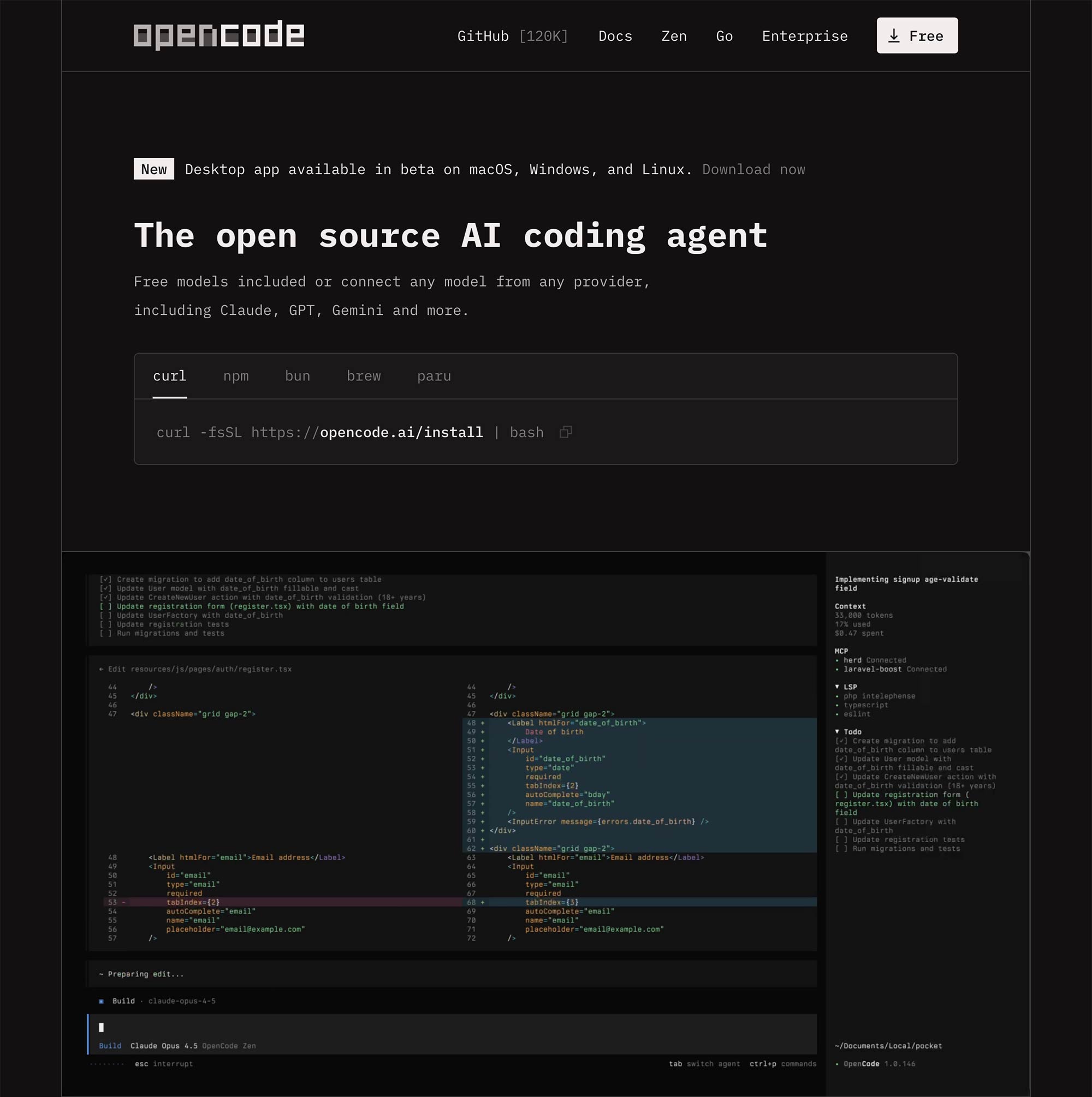Click highlighted 'Update registration form' in top checklist
The width and height of the screenshot is (1092, 1097).
pos(252,606)
